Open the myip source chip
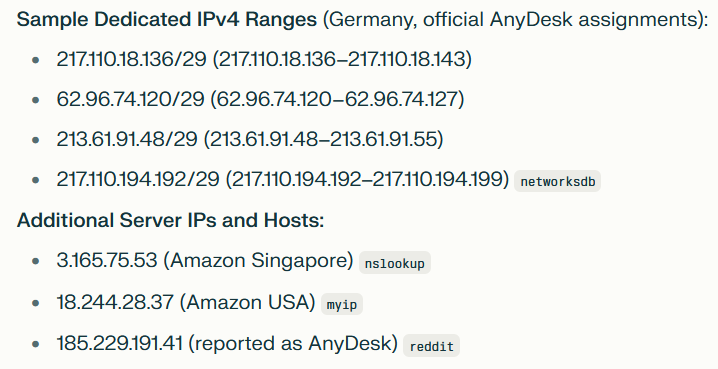The image size is (718, 369). pos(342,304)
